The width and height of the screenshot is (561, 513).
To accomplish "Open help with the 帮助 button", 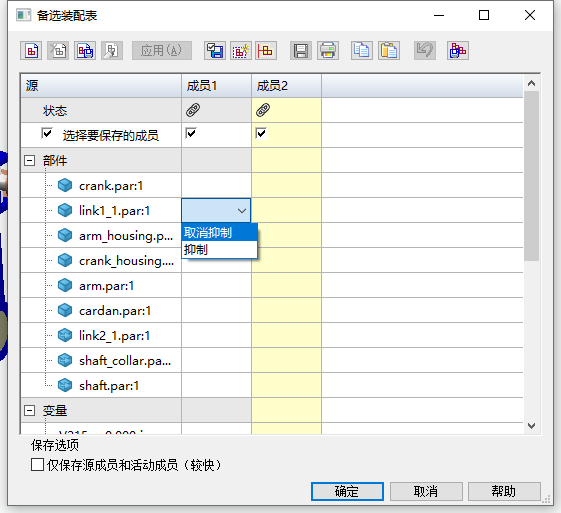I will [x=504, y=491].
